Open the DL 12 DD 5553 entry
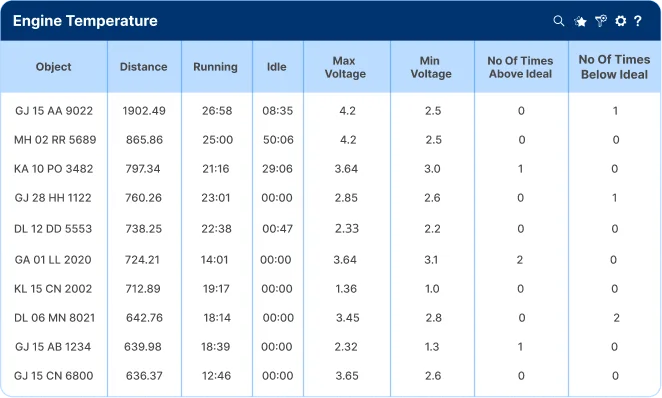The height and width of the screenshot is (398, 662). tap(53, 229)
